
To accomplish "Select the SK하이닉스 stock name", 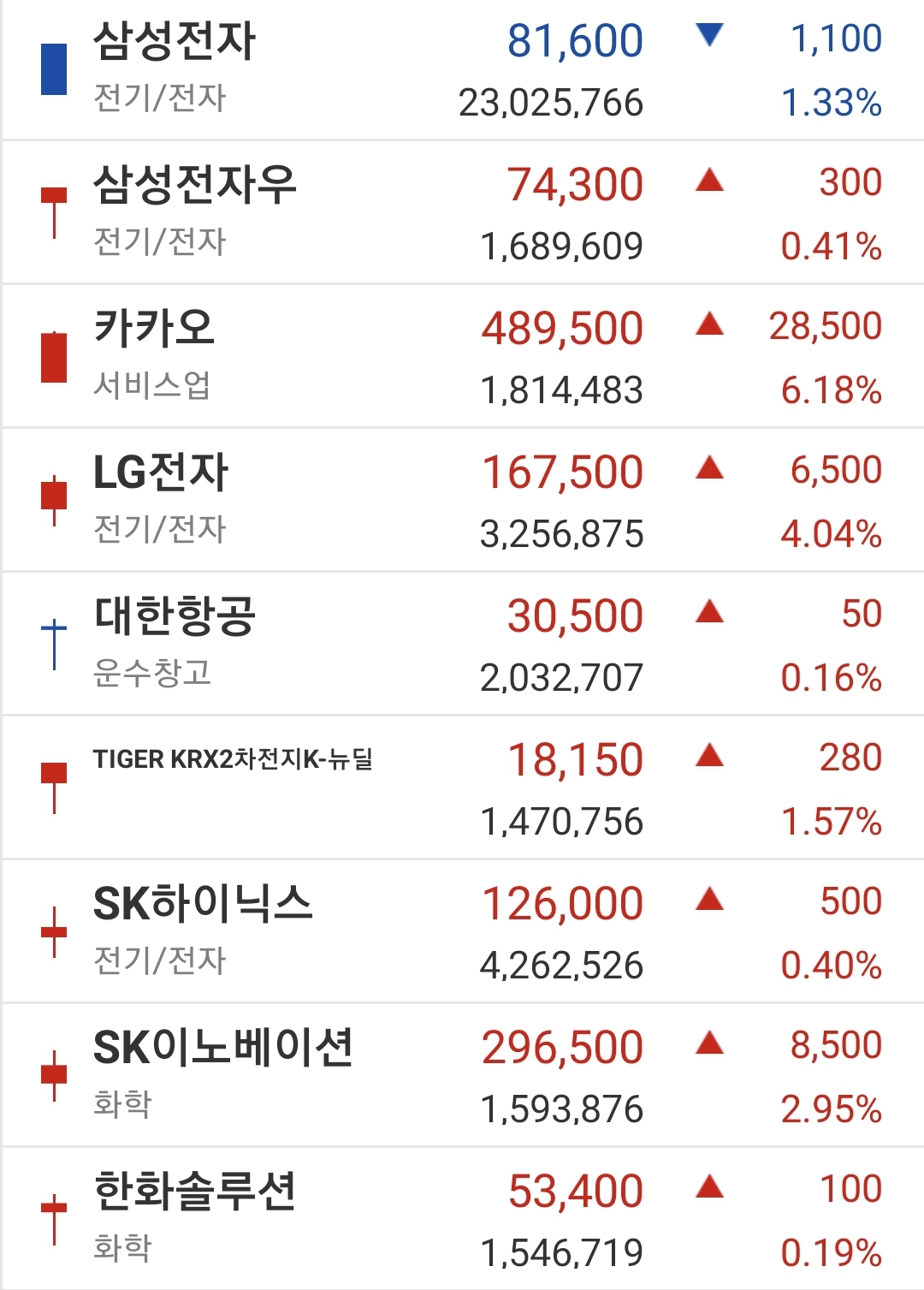I will [203, 904].
